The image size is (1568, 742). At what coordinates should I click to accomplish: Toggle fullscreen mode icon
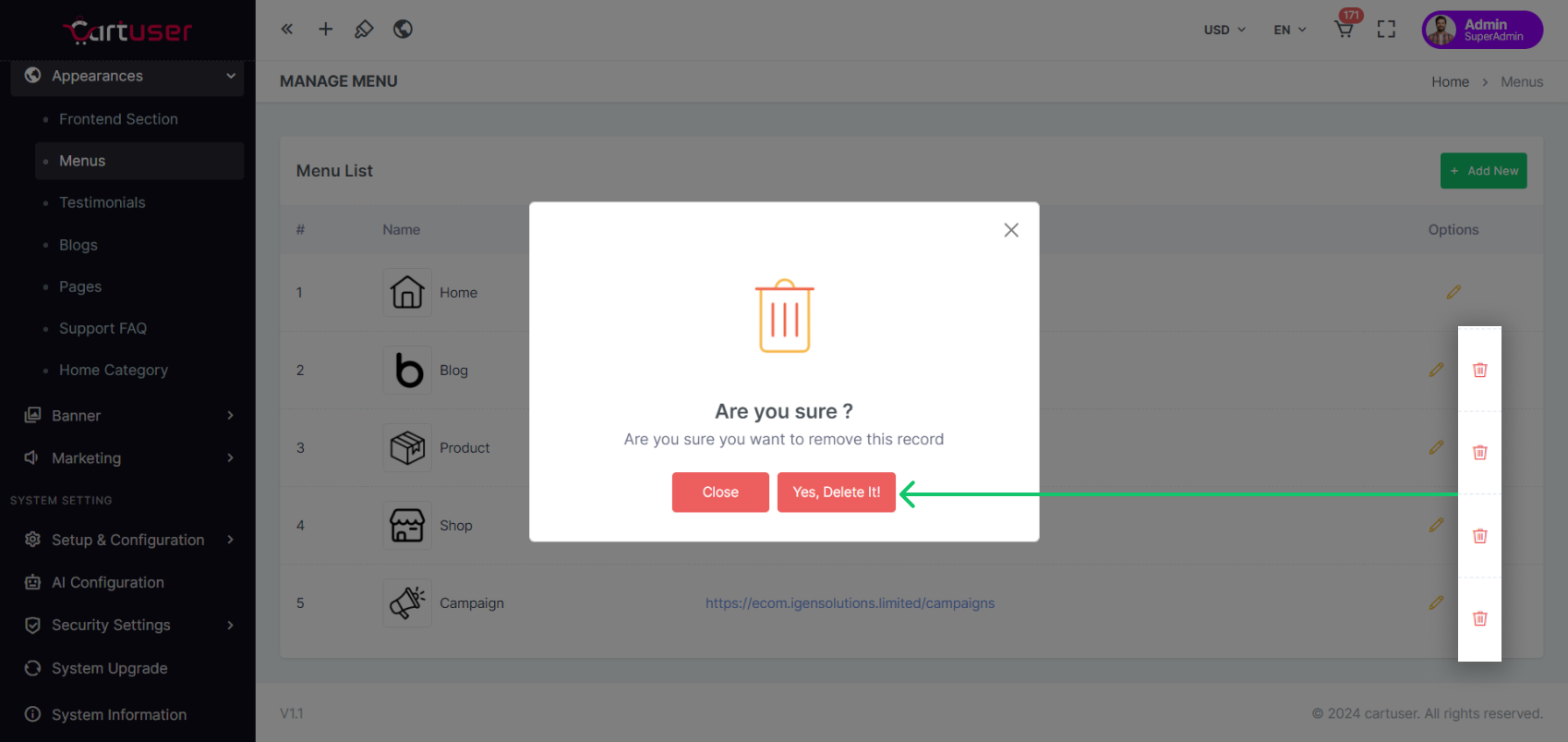(1386, 30)
